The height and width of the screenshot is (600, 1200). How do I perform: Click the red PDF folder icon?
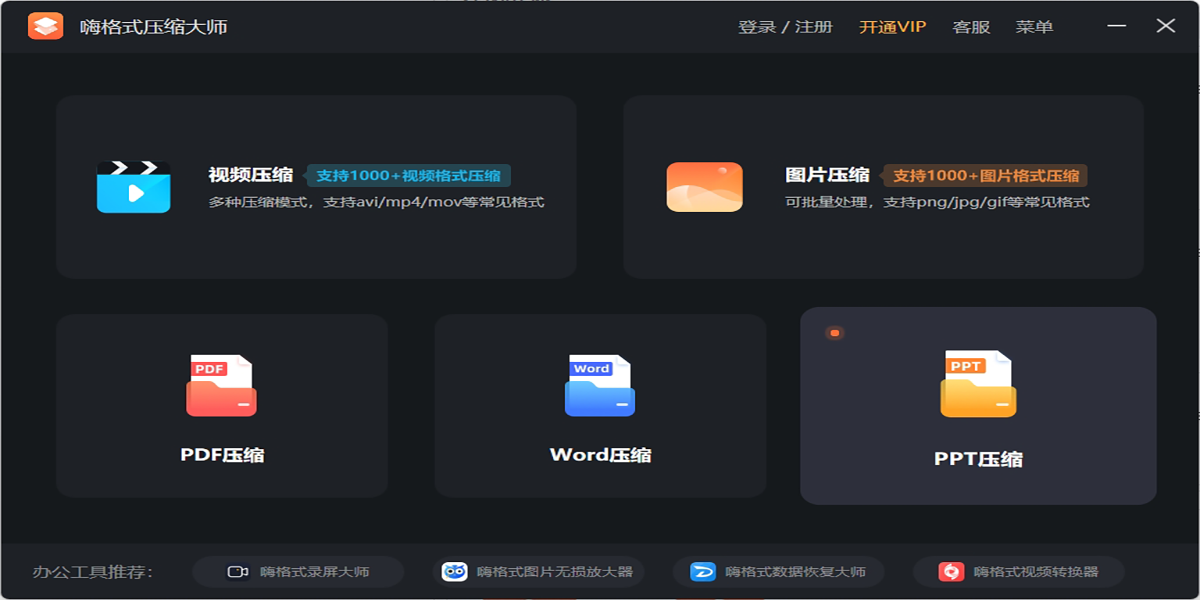[x=221, y=386]
